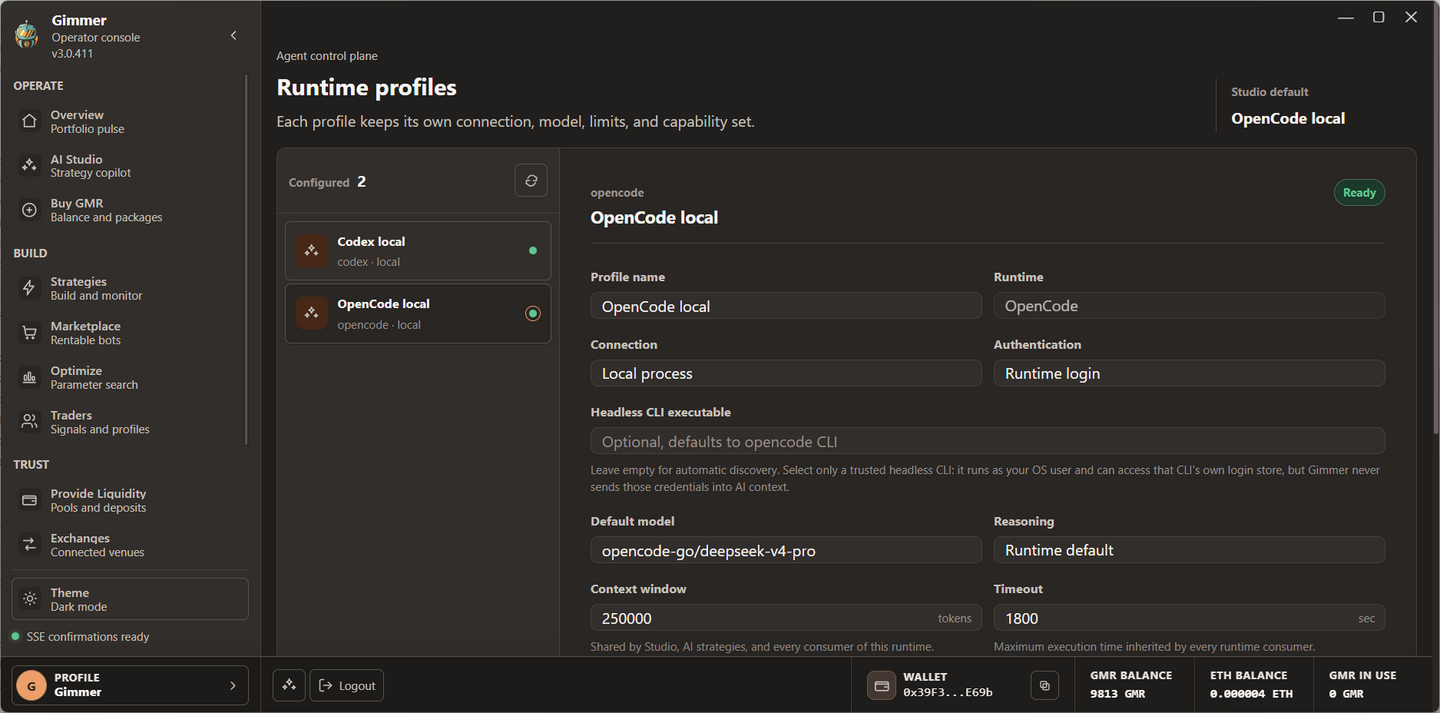Click the Overview home icon
Screen dimensions: 1440x713
[30, 122]
